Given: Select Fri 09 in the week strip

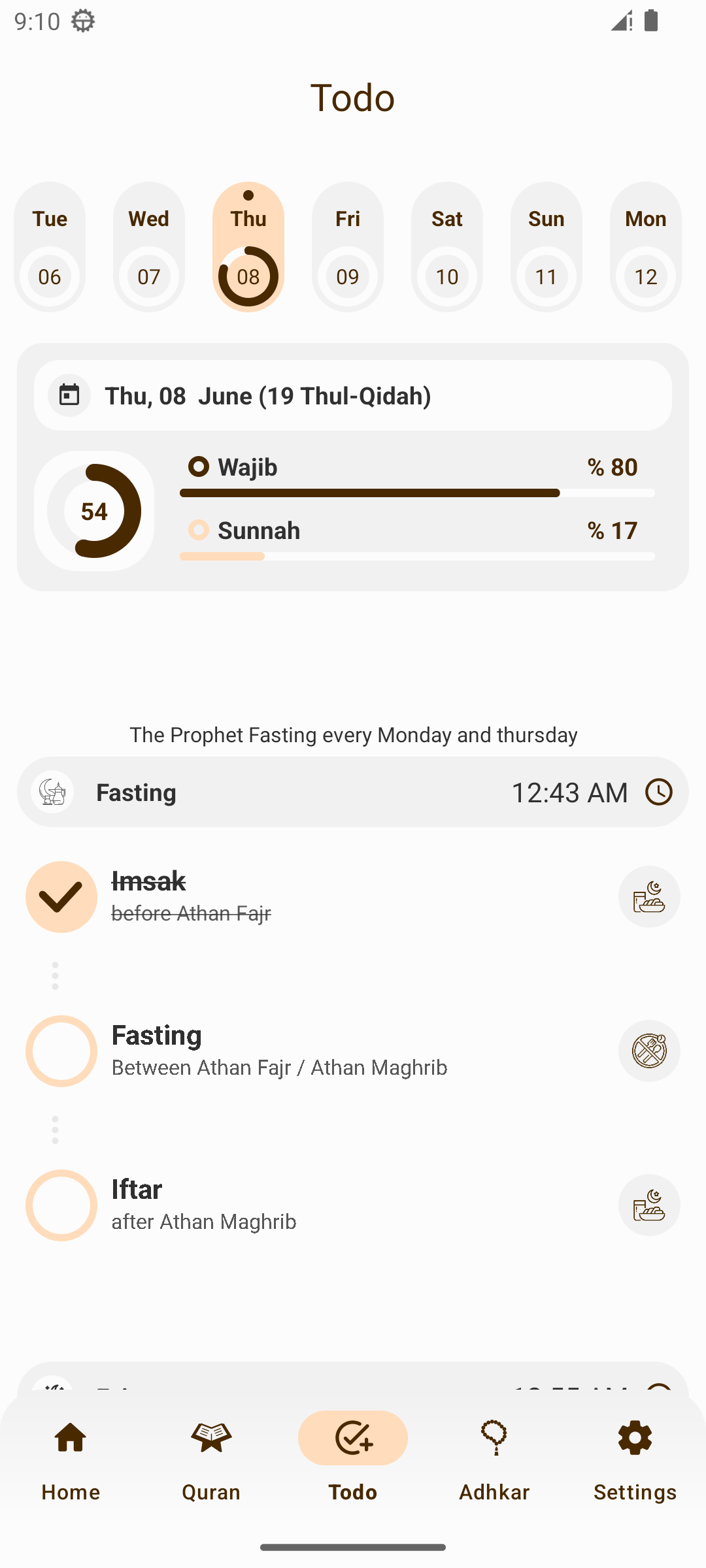Looking at the screenshot, I should tap(348, 247).
